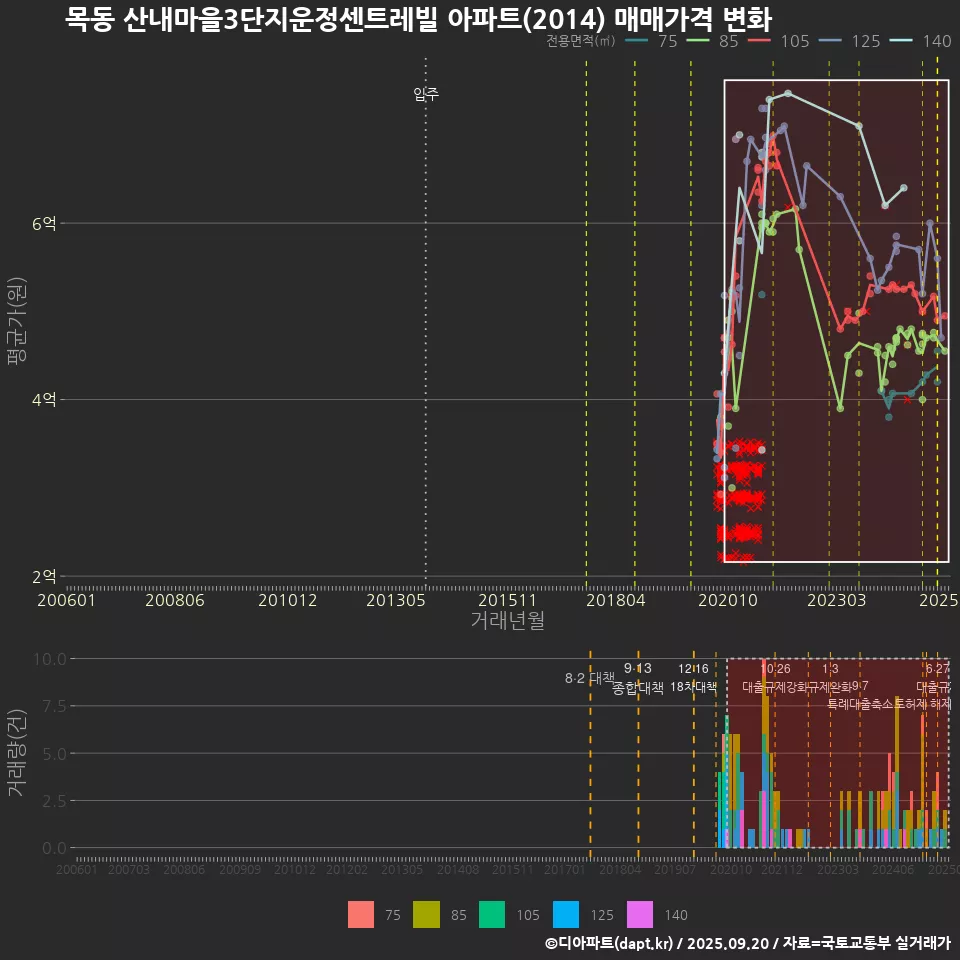960x960 pixels.
Task: Select the 105 line entry in top legend
Action: [x=779, y=41]
